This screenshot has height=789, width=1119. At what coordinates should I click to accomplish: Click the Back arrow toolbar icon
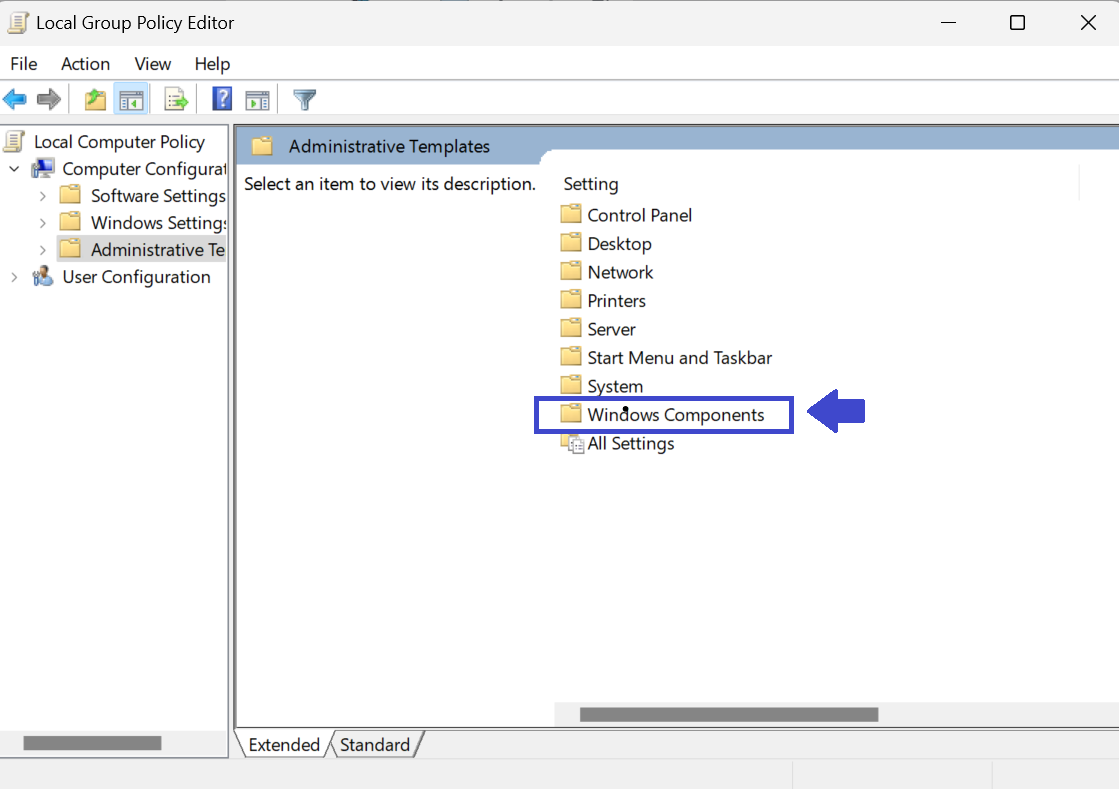pyautogui.click(x=15, y=99)
